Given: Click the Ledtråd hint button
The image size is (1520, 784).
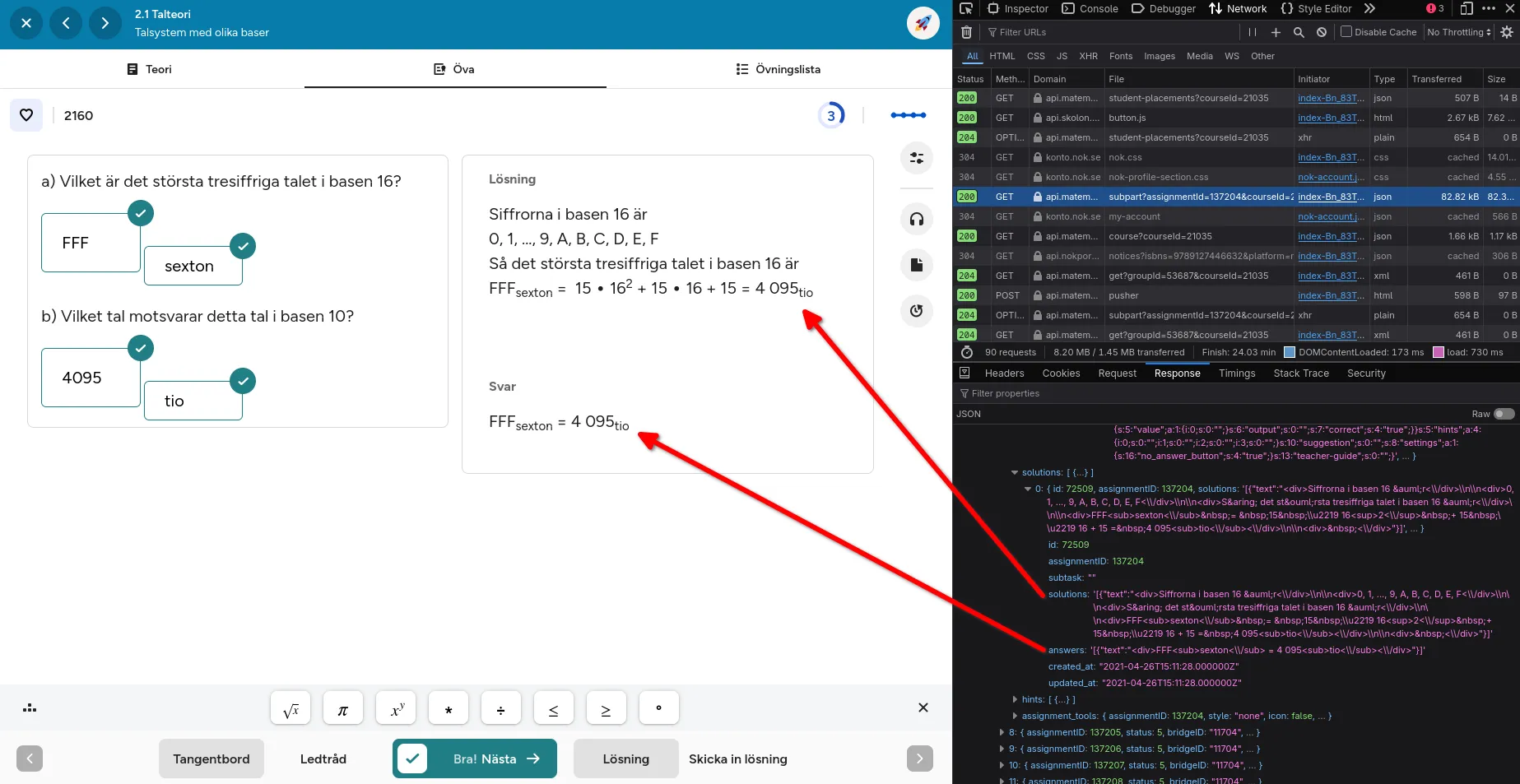Looking at the screenshot, I should coord(323,758).
